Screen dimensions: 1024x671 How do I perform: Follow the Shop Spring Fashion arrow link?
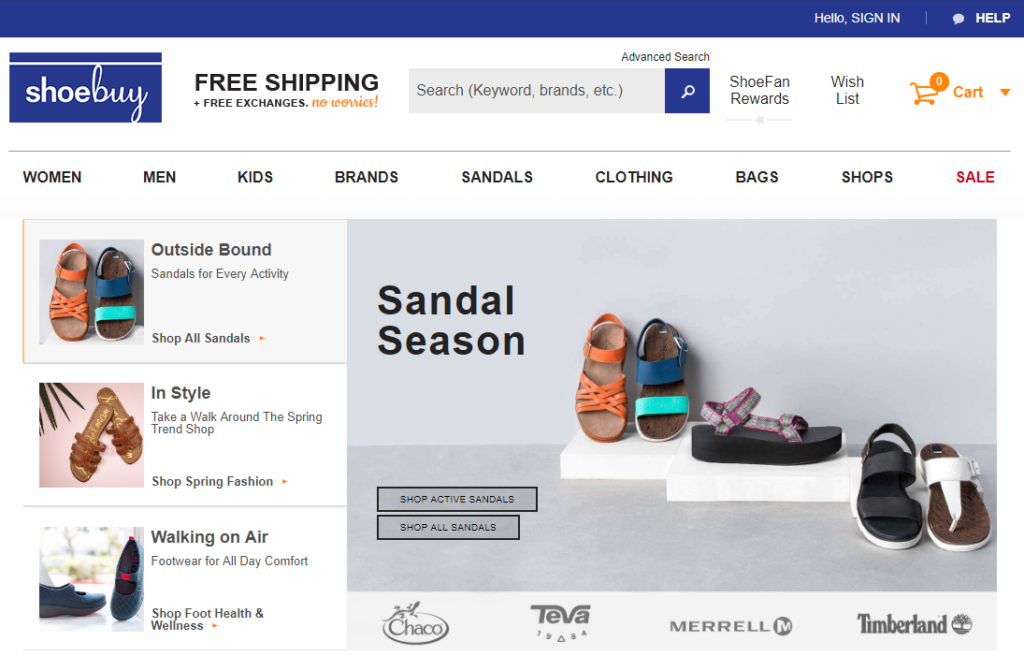click(x=219, y=481)
